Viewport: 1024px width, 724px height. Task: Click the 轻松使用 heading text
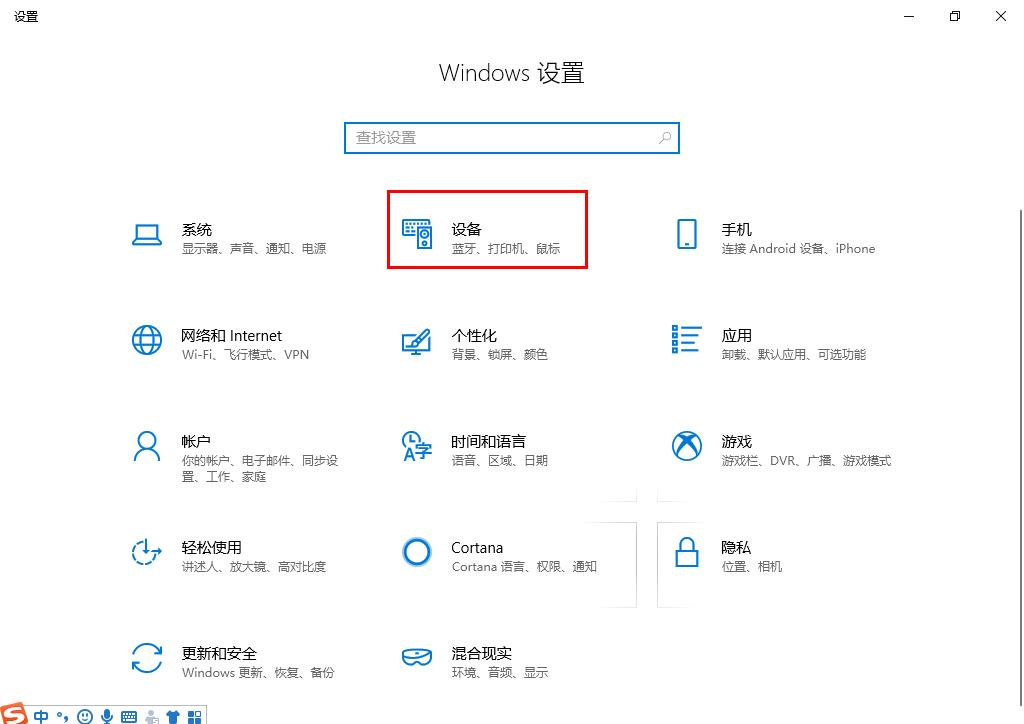(212, 547)
